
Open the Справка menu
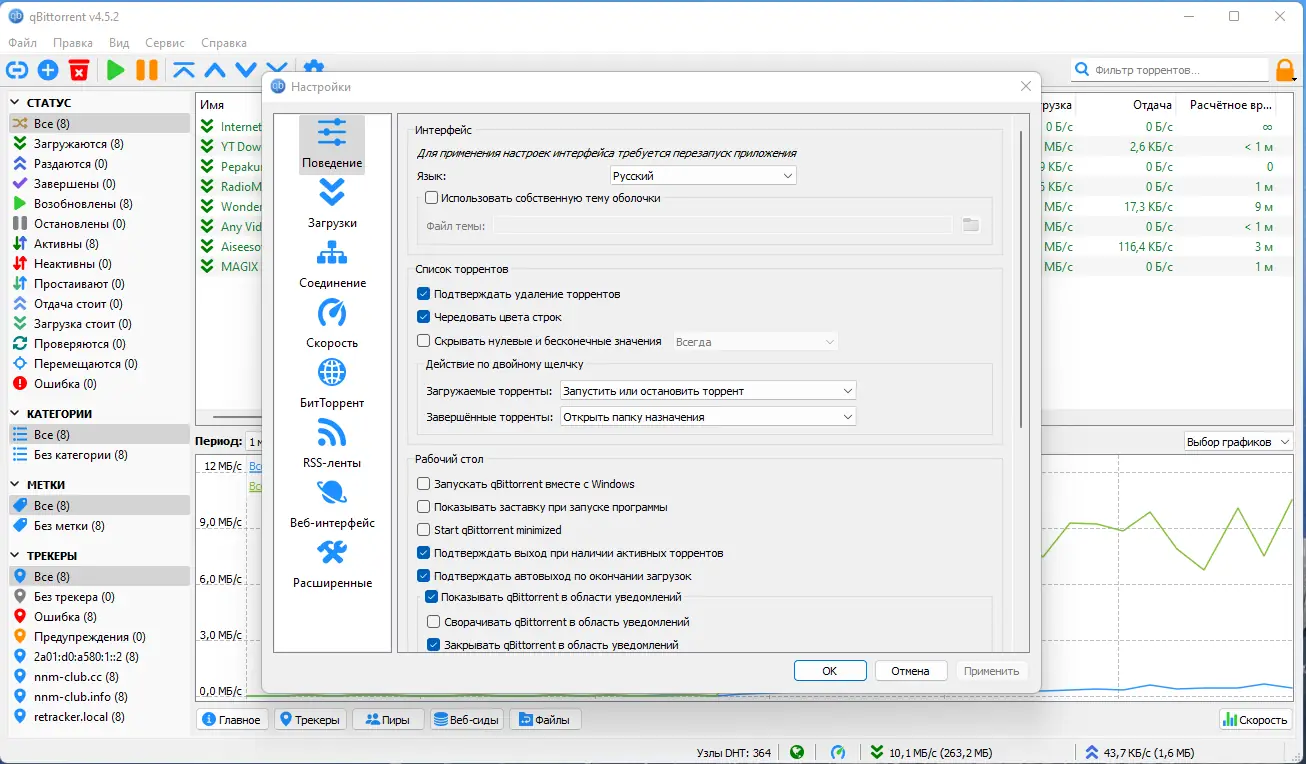click(224, 43)
